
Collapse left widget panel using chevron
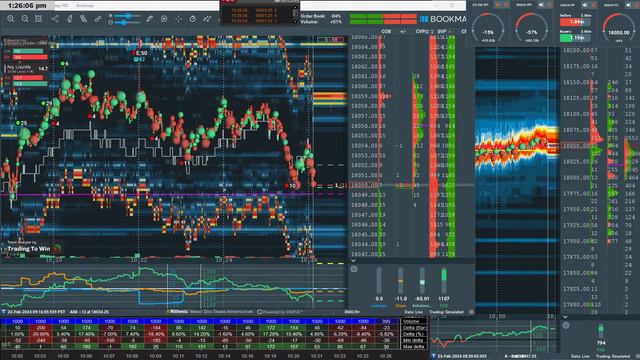click(x=353, y=261)
